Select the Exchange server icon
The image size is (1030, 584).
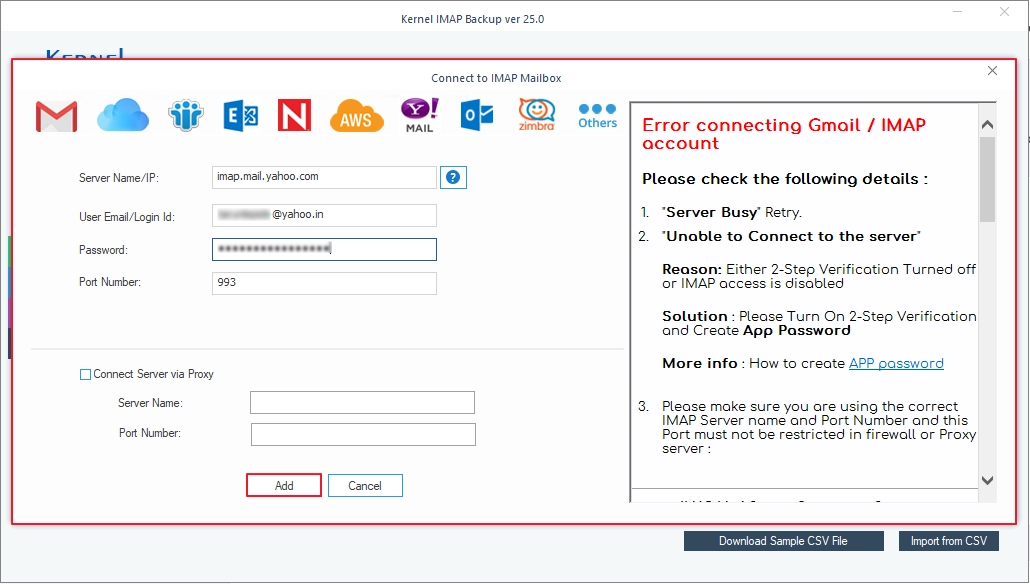[240, 116]
